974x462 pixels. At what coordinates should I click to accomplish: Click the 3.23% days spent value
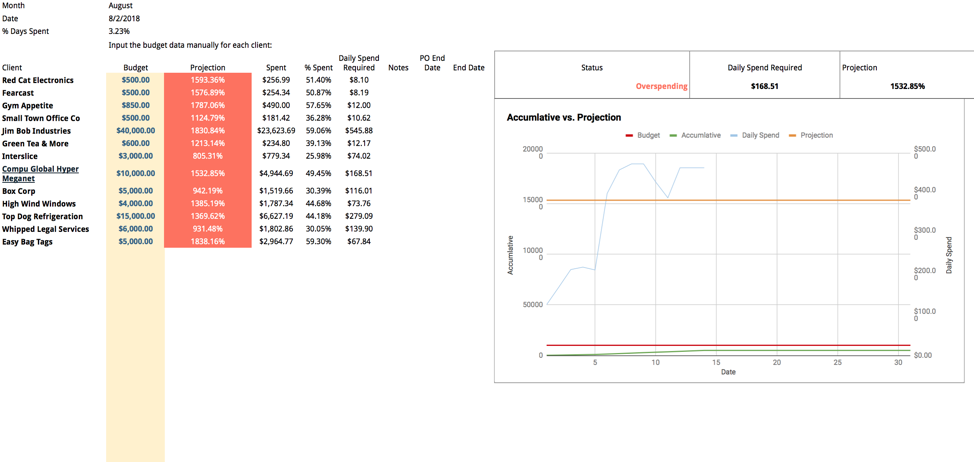(x=120, y=32)
